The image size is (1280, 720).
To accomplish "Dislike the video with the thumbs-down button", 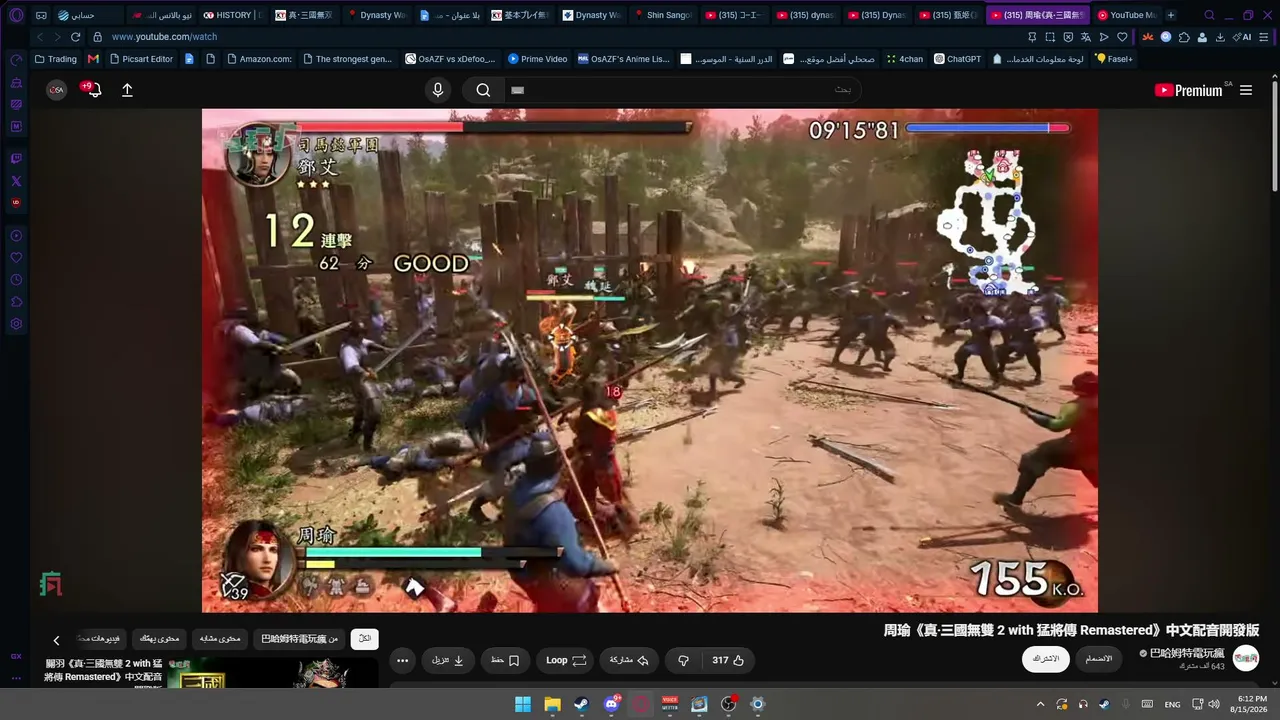I will [x=683, y=660].
